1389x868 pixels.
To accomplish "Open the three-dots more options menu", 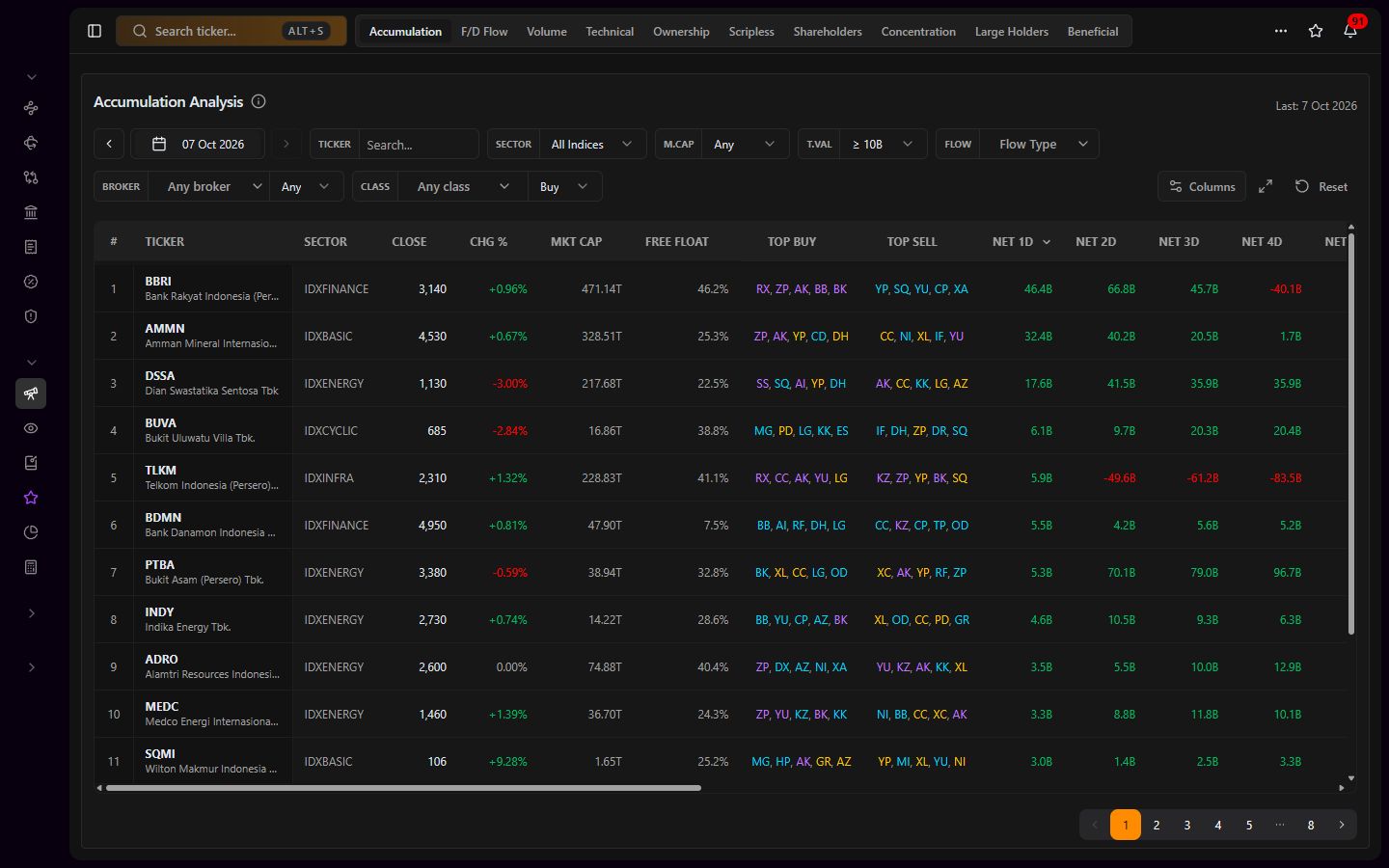I will [x=1281, y=31].
